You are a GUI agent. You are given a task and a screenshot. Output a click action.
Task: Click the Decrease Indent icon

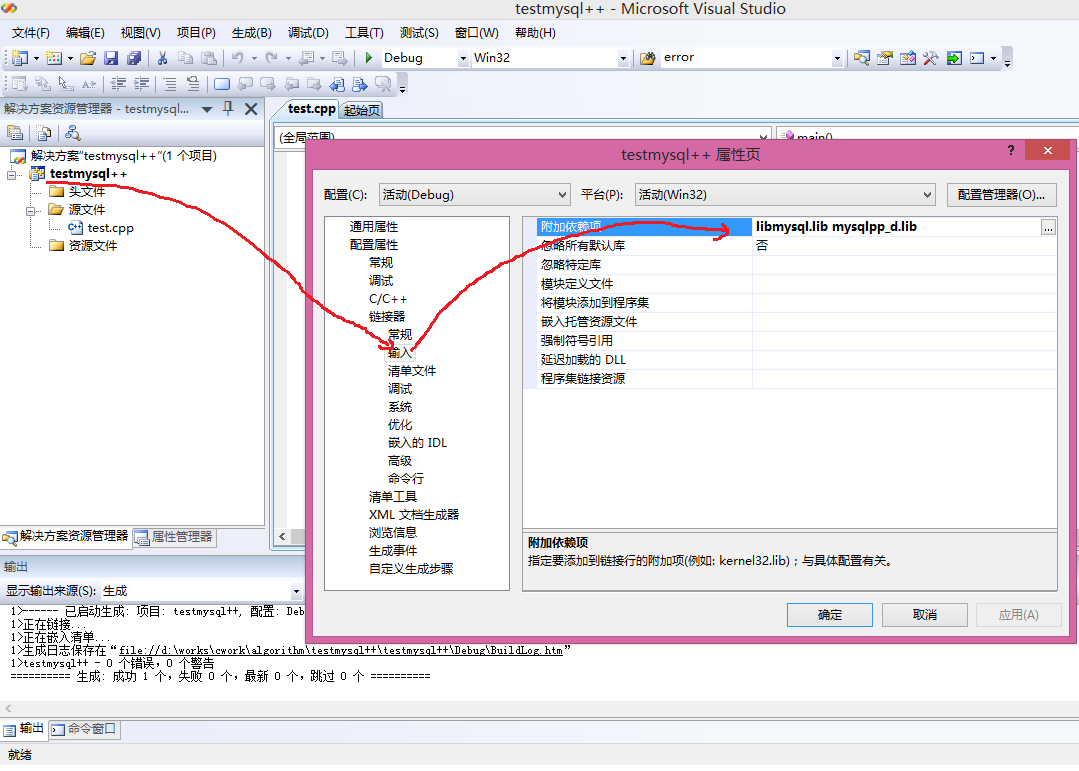click(x=118, y=84)
